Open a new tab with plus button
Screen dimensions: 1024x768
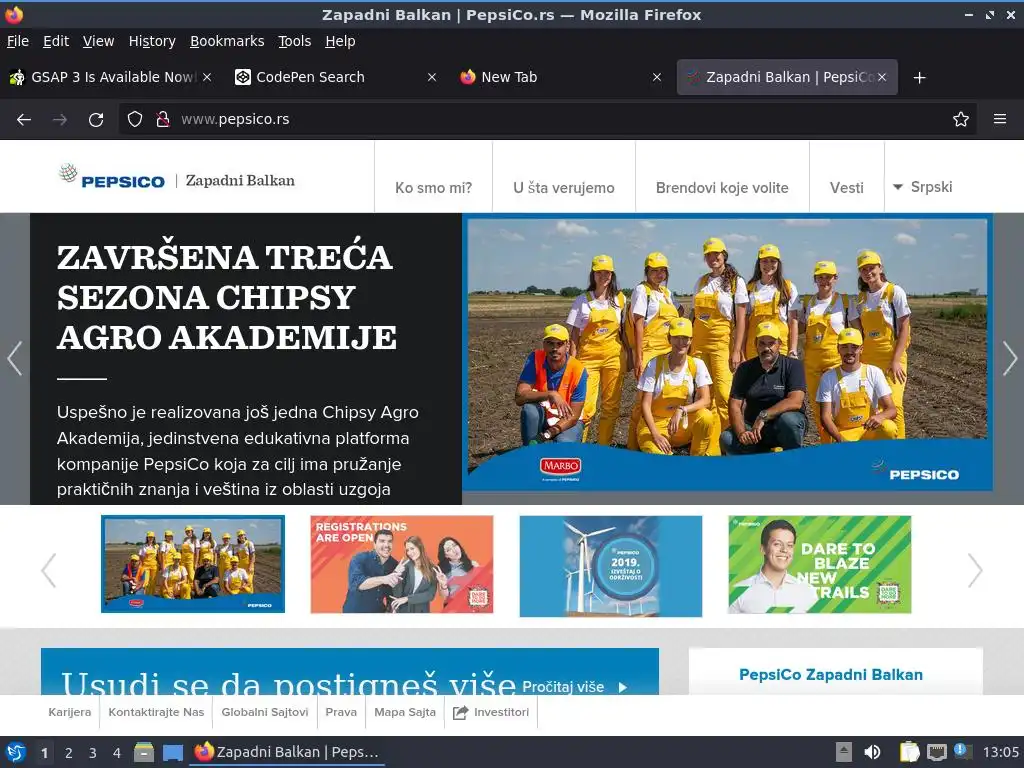tap(920, 78)
